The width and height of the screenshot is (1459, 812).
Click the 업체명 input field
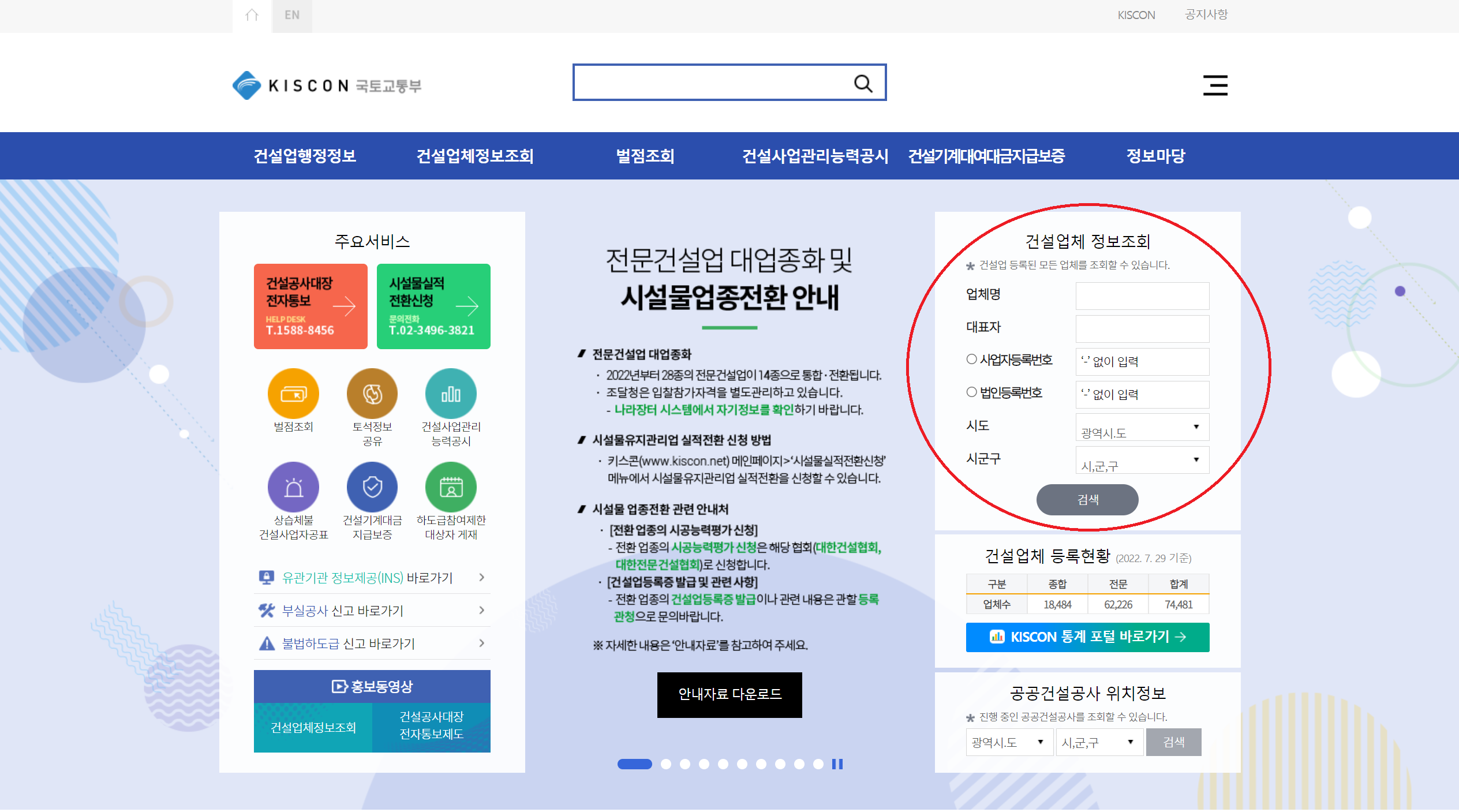(1142, 295)
